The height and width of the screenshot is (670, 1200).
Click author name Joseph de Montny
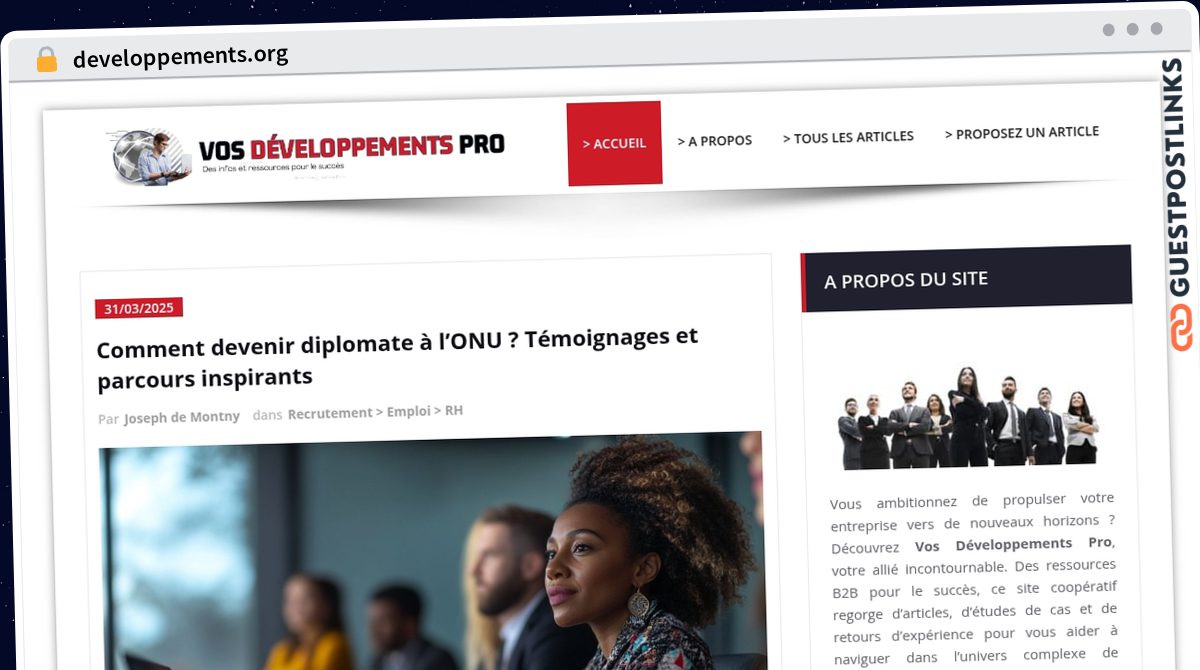coord(182,417)
